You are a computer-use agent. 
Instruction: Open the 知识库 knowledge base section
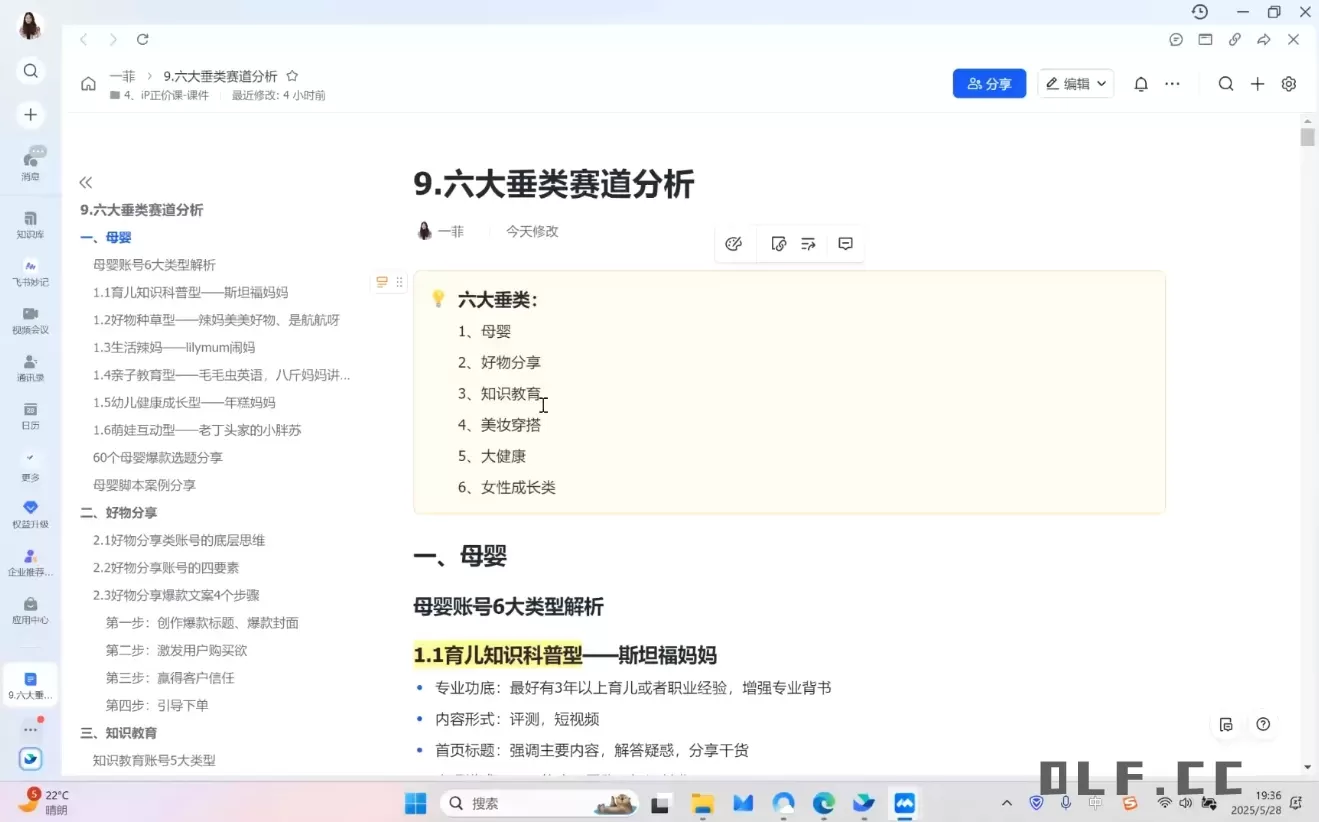[x=30, y=222]
